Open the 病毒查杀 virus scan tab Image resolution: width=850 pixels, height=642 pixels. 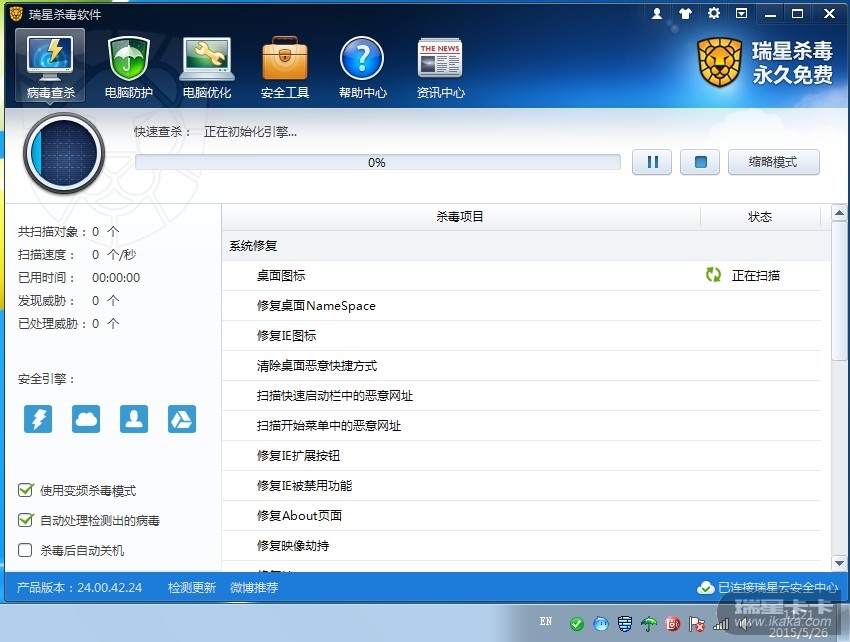(x=50, y=66)
